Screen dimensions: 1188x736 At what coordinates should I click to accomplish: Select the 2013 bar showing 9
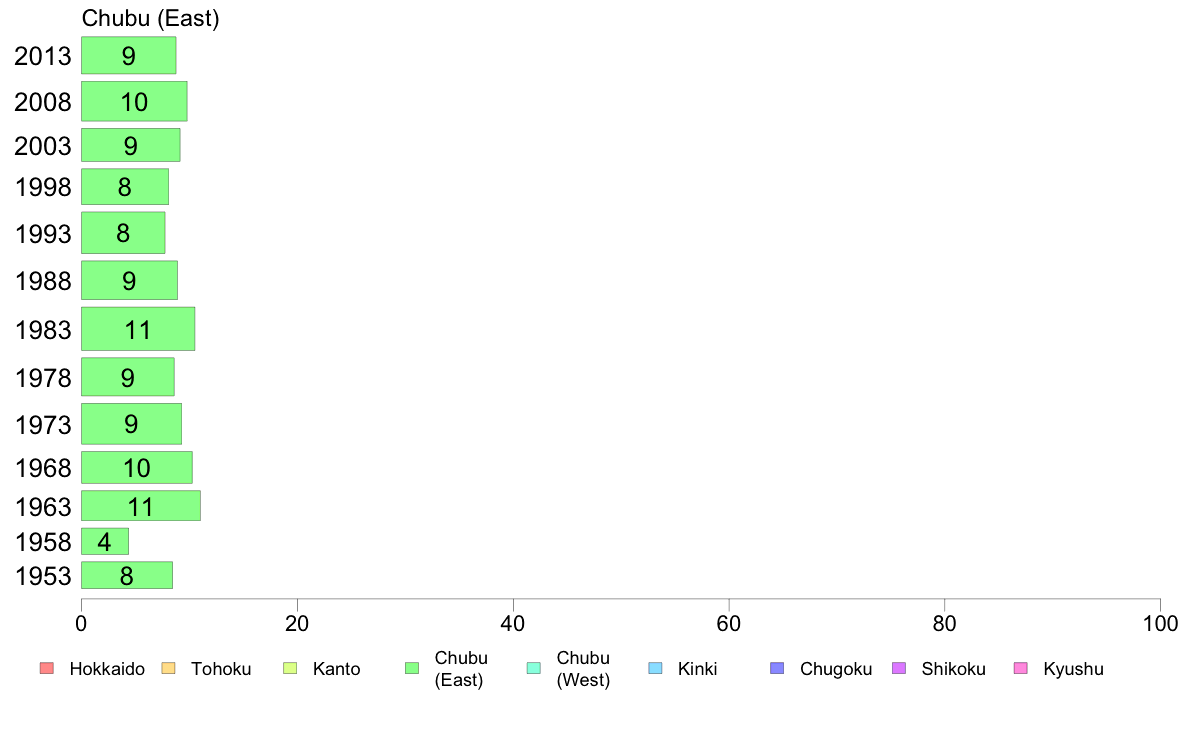(x=129, y=55)
